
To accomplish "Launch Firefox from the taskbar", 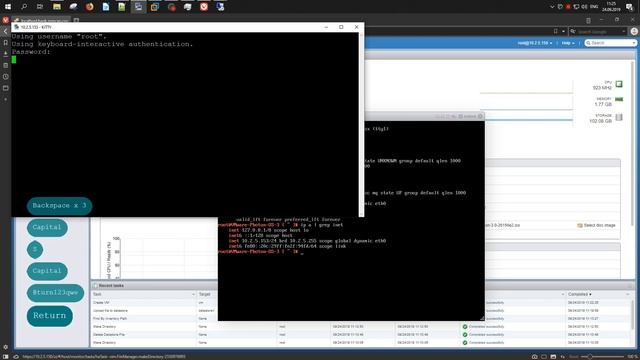I will 89,7.
